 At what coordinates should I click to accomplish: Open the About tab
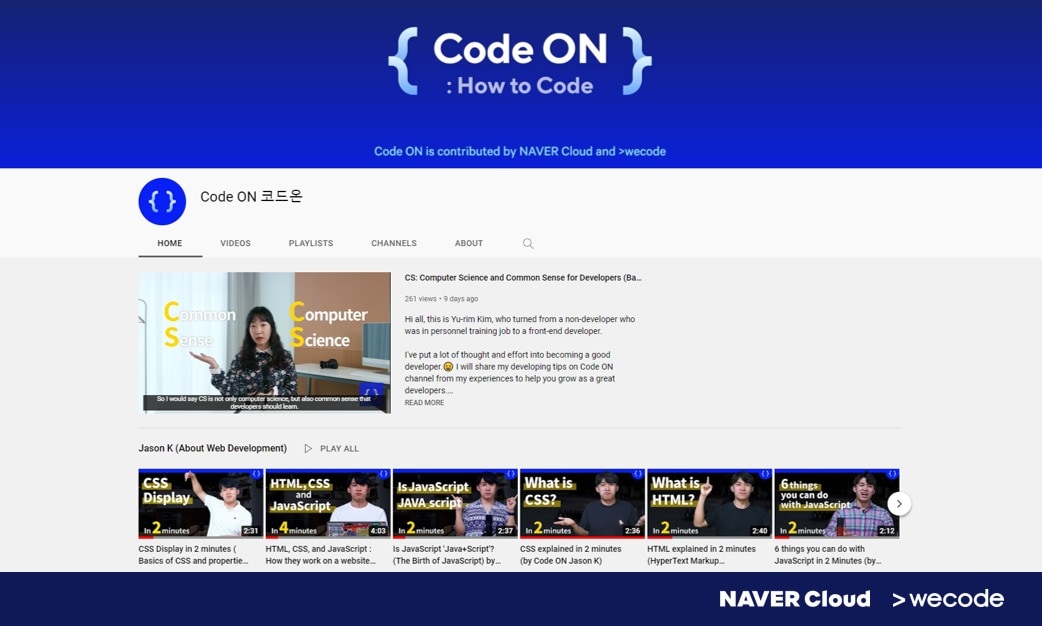(x=469, y=244)
